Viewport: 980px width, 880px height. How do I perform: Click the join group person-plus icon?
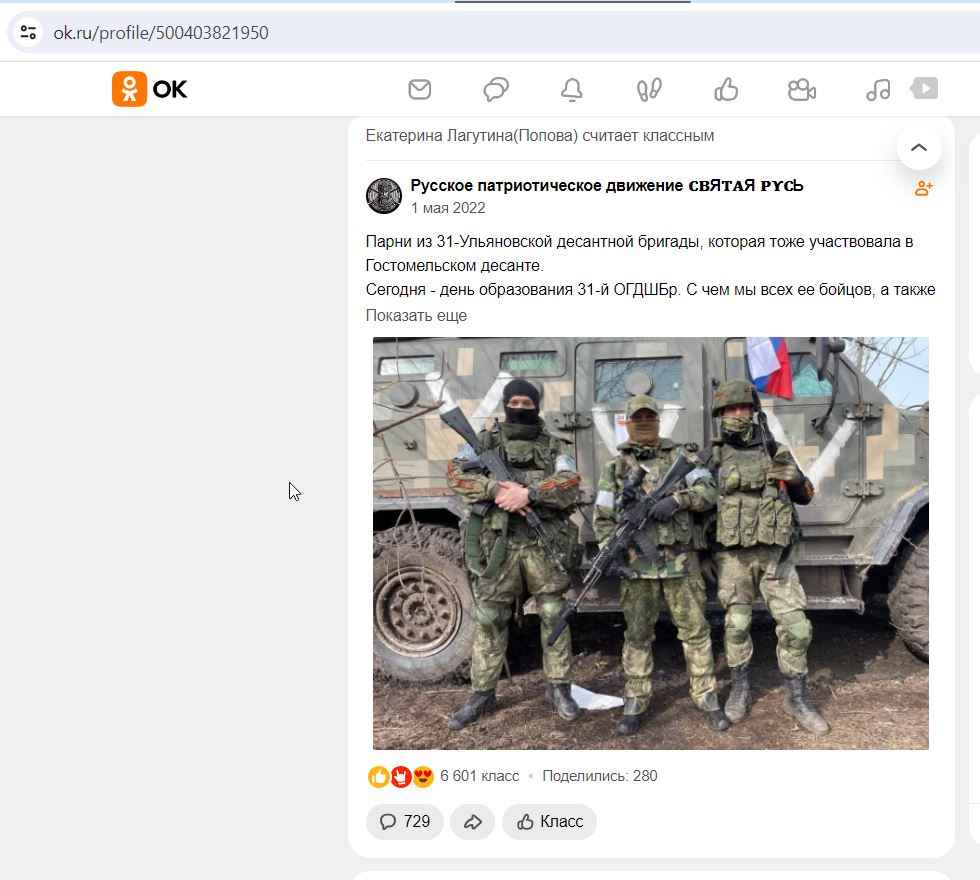tap(923, 188)
